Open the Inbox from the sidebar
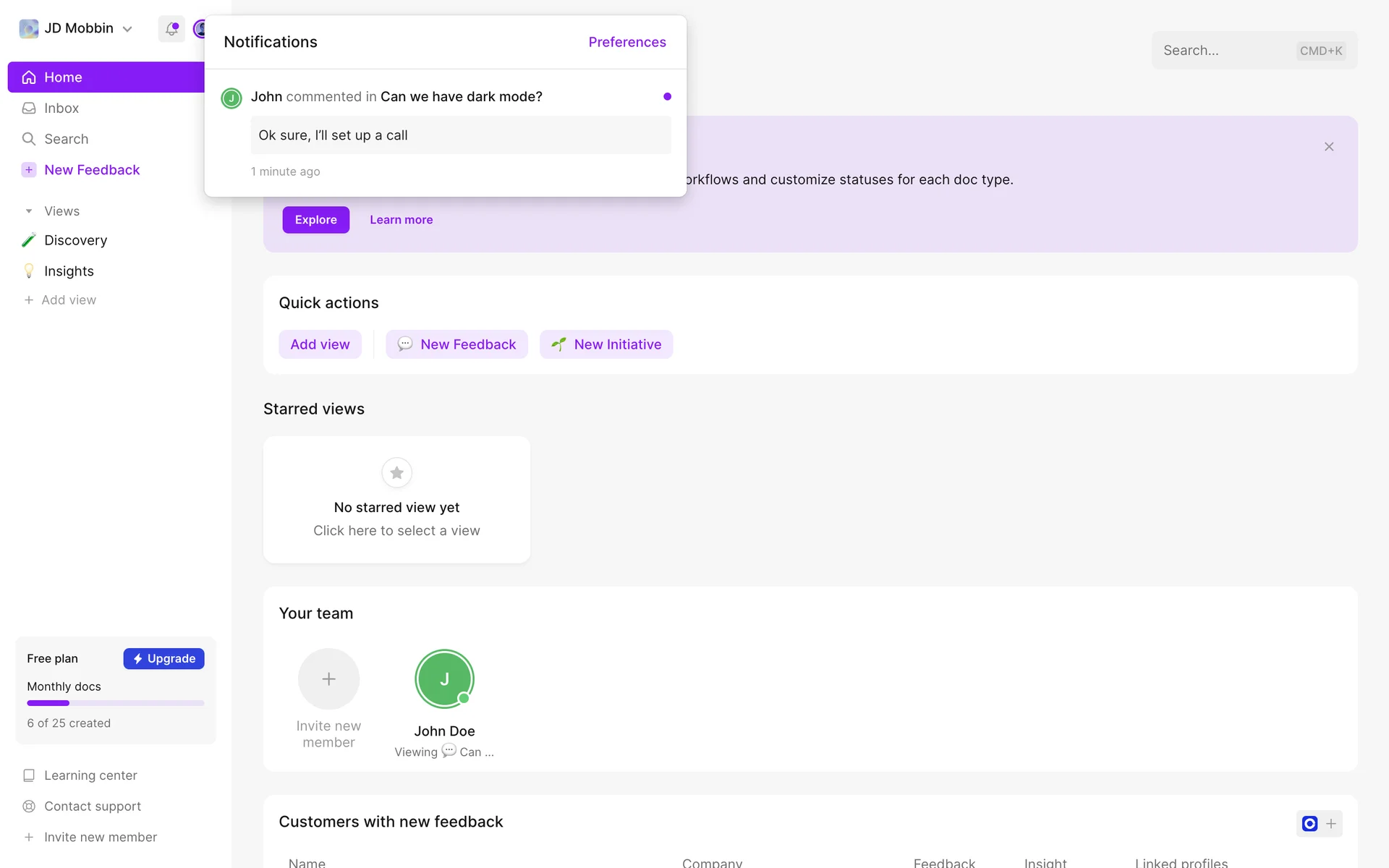This screenshot has height=868, width=1389. (x=61, y=109)
